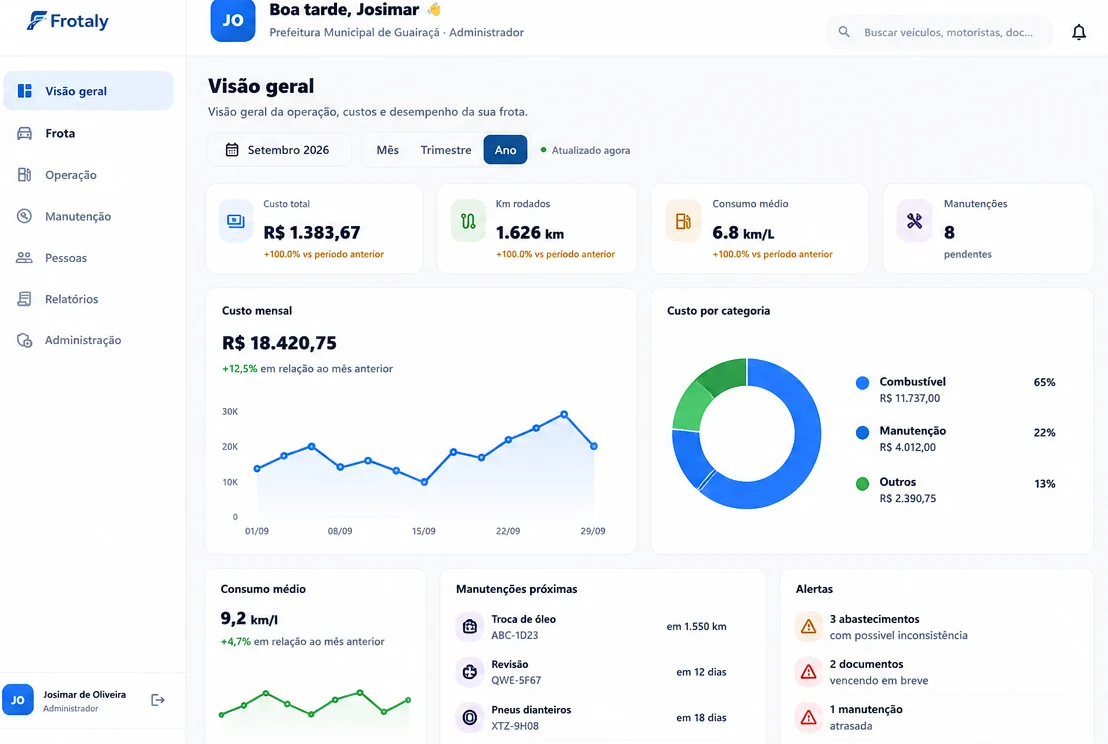The height and width of the screenshot is (744, 1108).
Task: Click the Manutenção legend color dot
Action: (x=862, y=432)
